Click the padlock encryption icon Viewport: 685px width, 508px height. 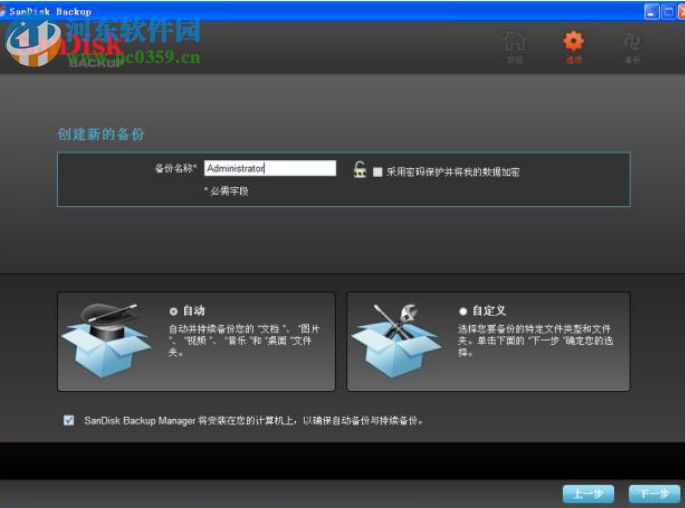360,169
